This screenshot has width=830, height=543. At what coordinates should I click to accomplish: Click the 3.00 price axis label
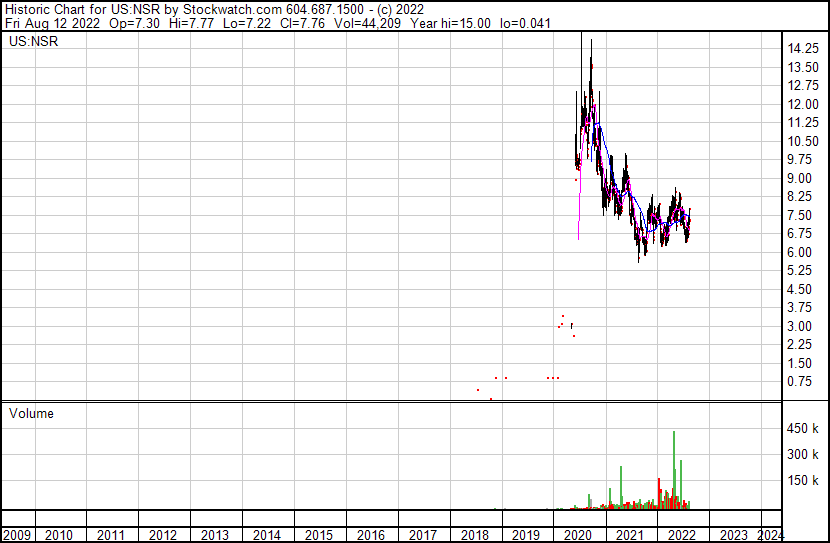click(800, 327)
